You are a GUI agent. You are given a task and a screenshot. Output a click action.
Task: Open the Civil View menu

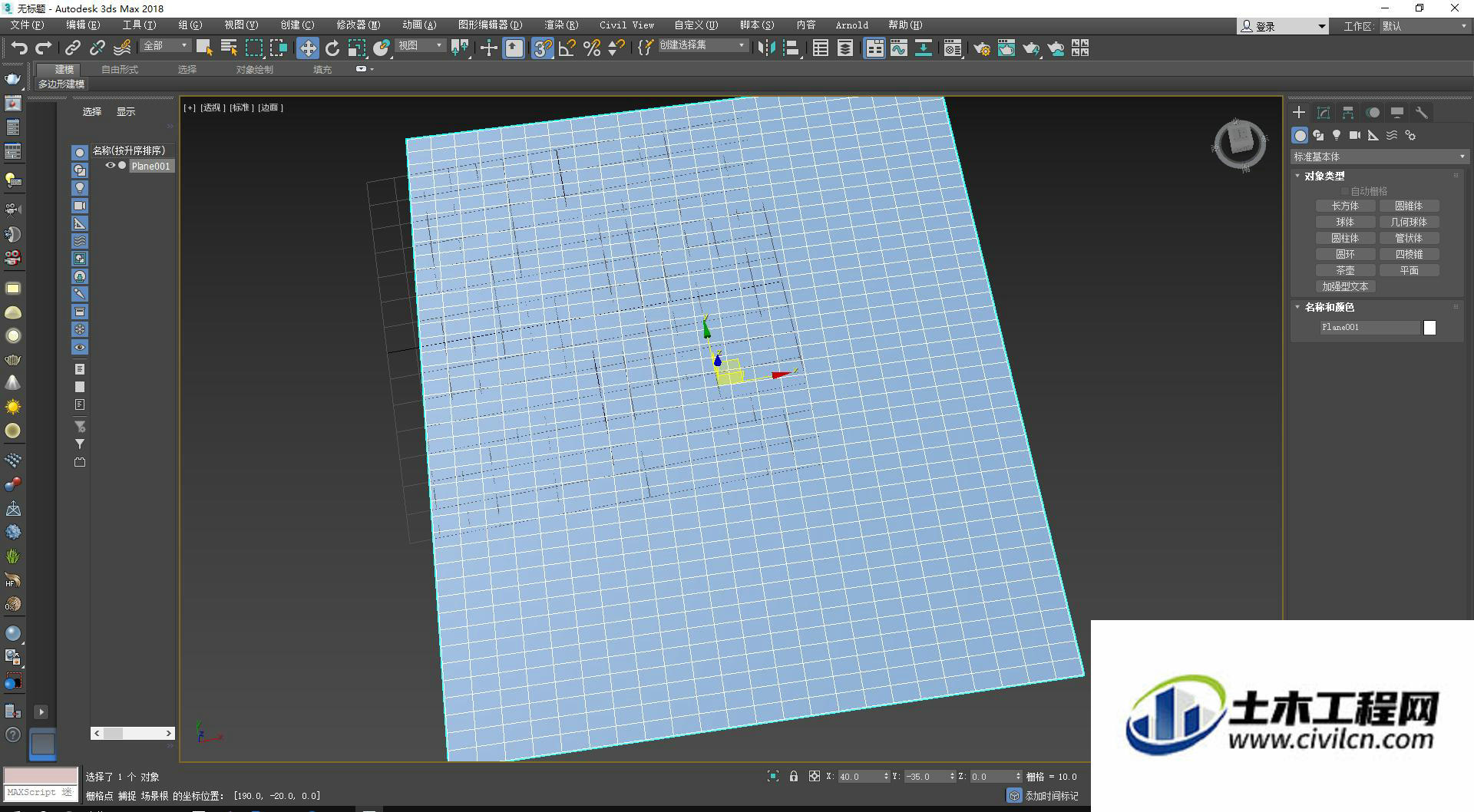626,25
